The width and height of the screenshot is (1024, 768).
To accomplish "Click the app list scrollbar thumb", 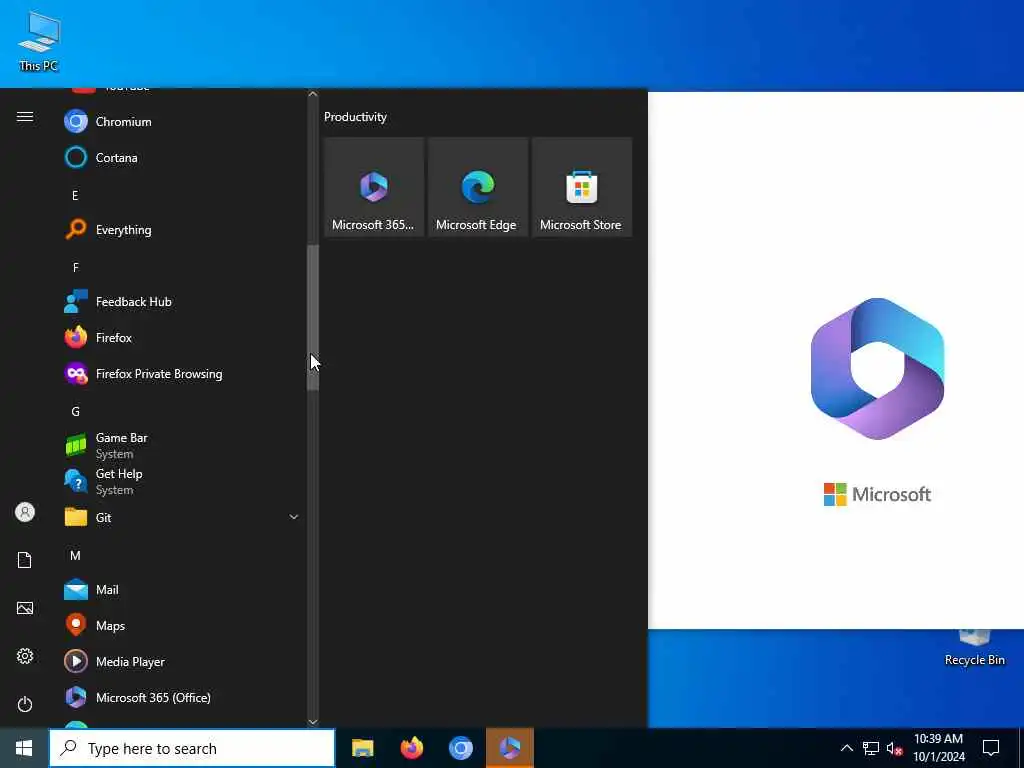I will tap(313, 318).
